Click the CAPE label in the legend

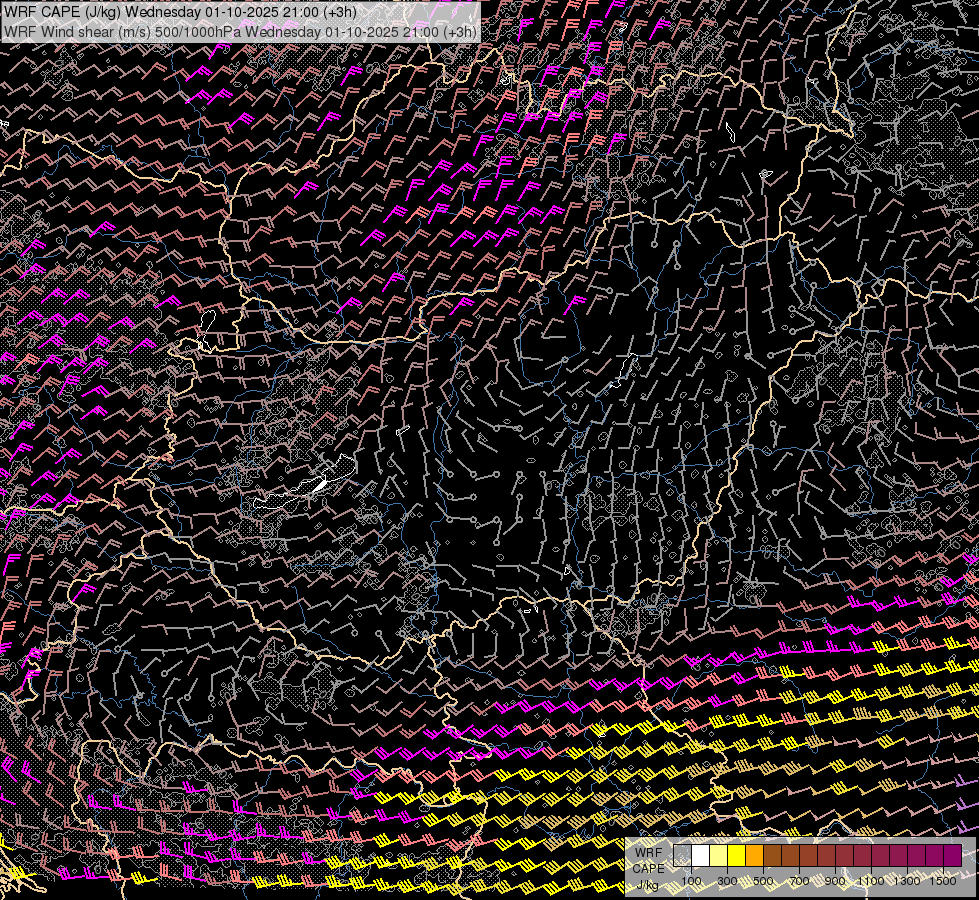coord(649,869)
